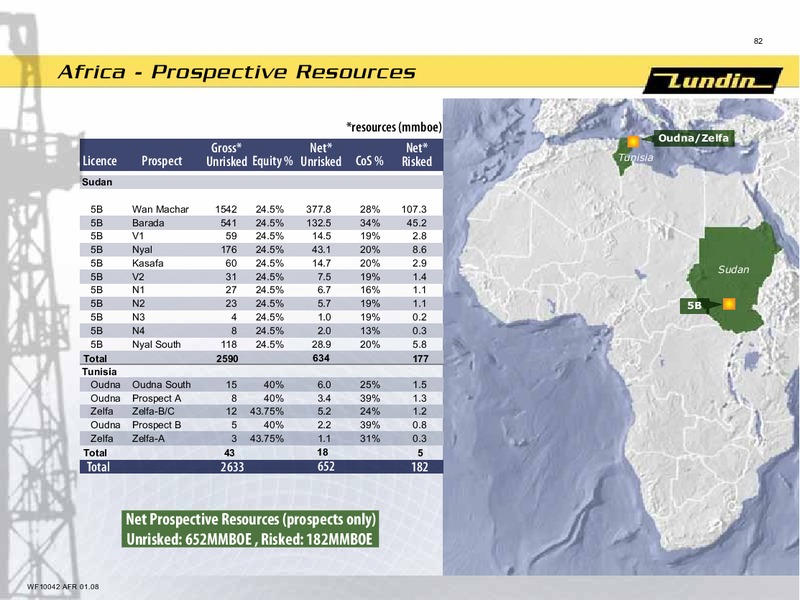Click the footer reference WF10042 AFR 01.08
The height and width of the screenshot is (600, 800).
[x=63, y=587]
